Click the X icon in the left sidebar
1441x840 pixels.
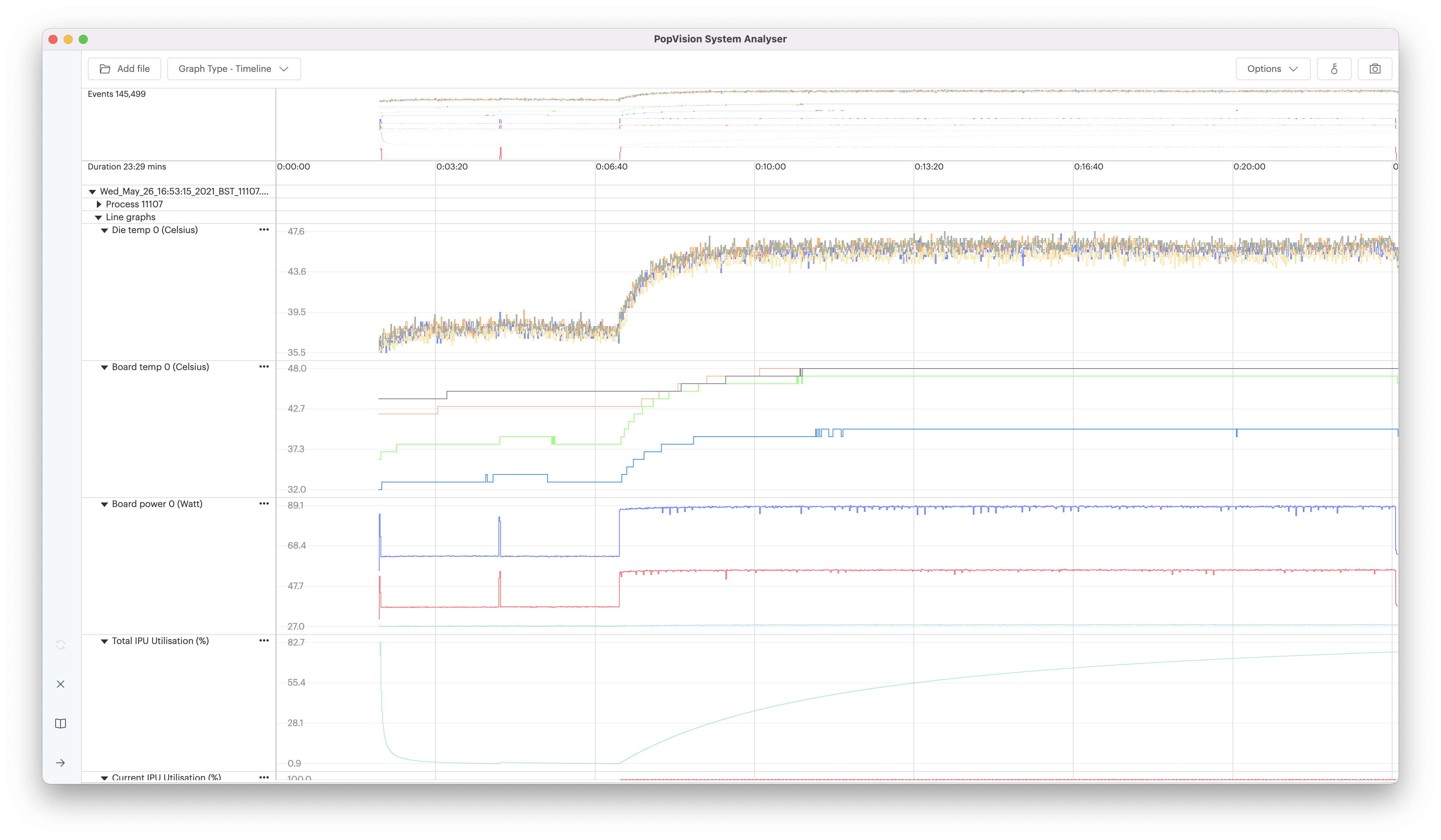(x=61, y=684)
